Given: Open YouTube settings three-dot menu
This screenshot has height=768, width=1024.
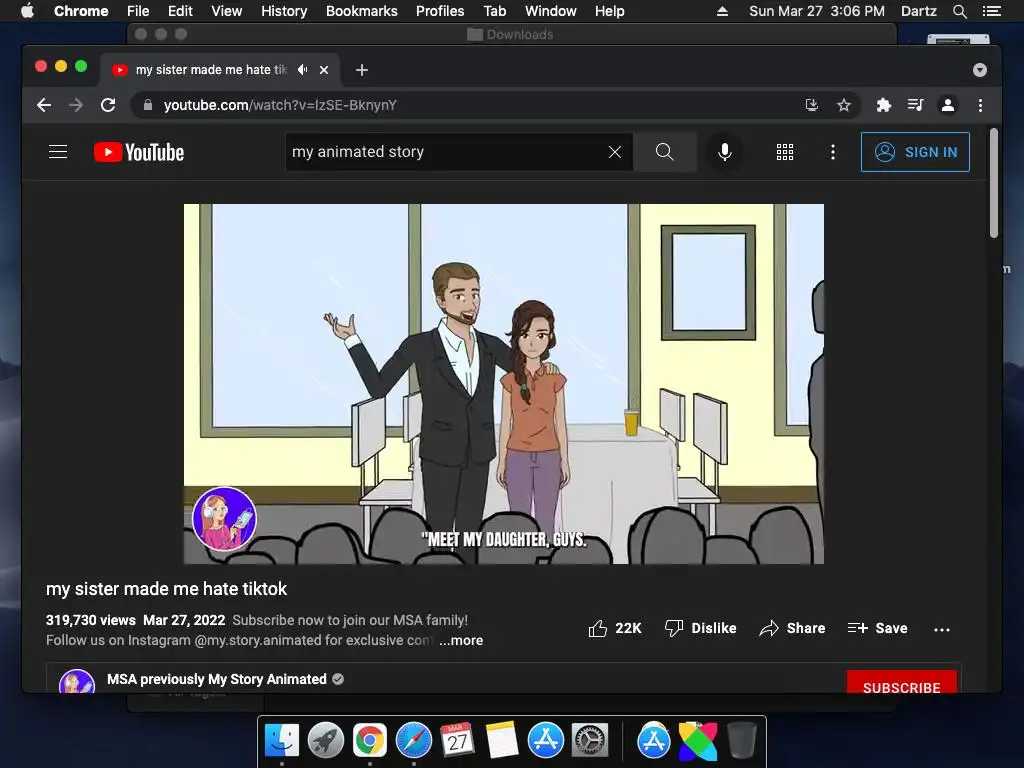Looking at the screenshot, I should pyautogui.click(x=833, y=152).
